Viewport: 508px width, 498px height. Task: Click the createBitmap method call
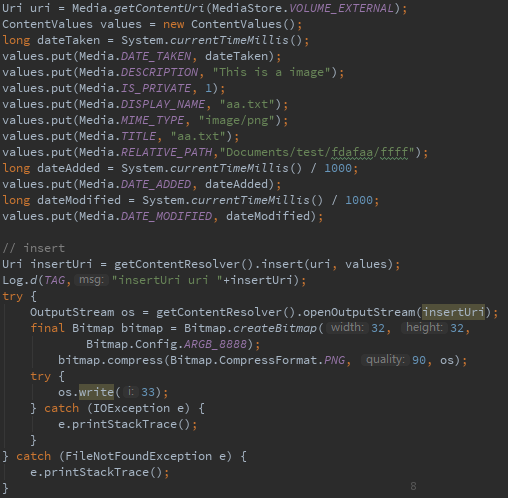coord(275,328)
